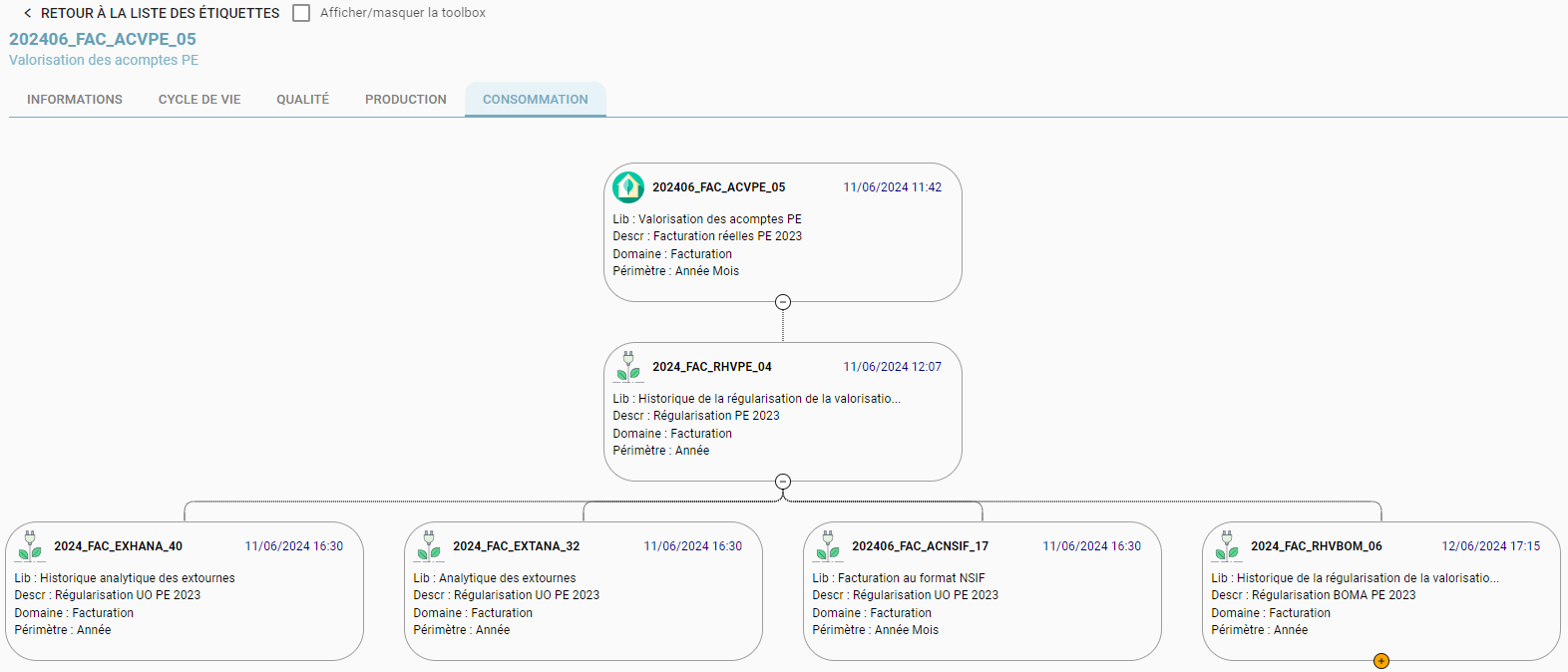This screenshot has width=1568, height=672.
Task: Open the Informations tab
Action: point(75,100)
